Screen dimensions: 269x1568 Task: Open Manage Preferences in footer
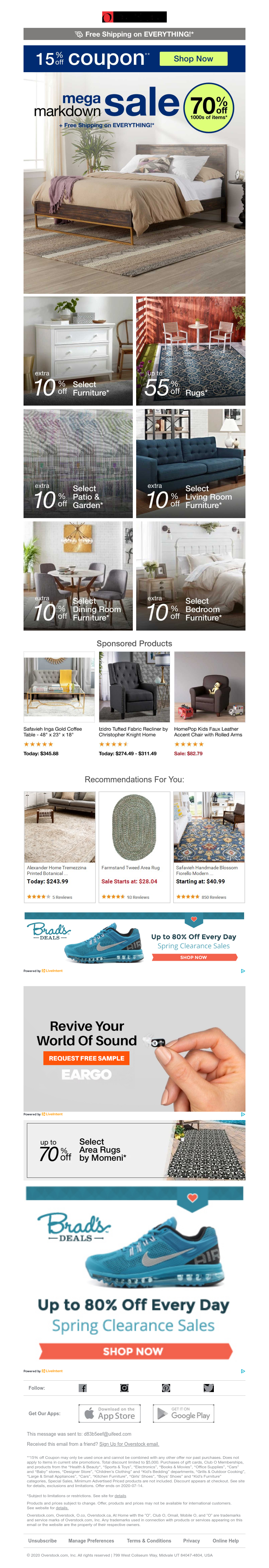point(91,1540)
